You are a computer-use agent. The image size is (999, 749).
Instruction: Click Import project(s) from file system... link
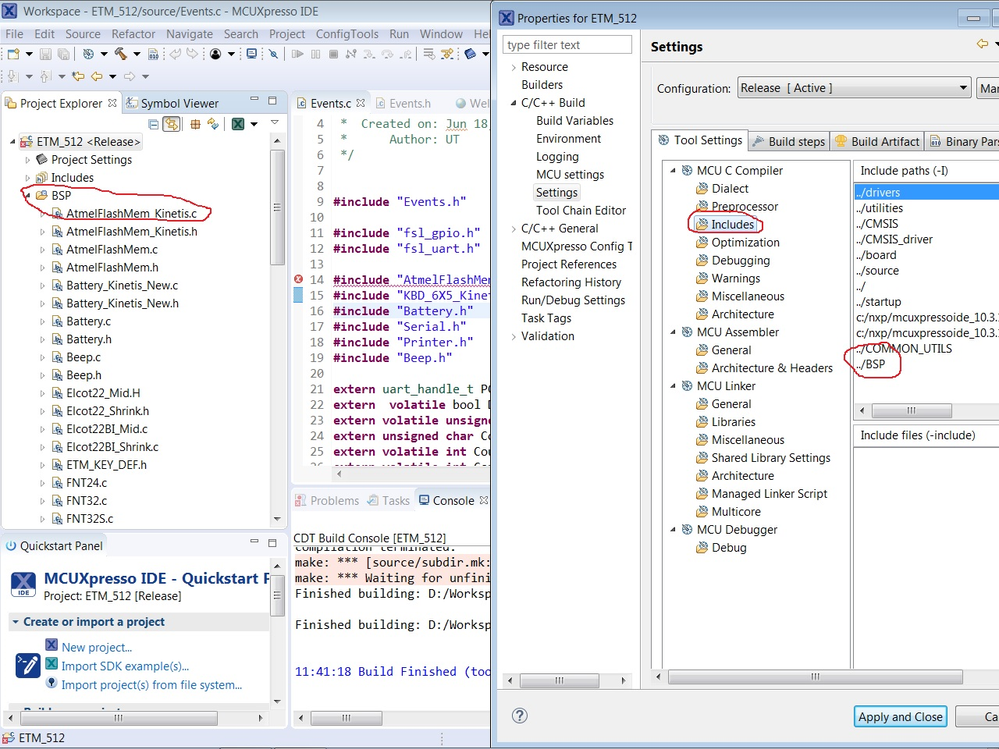152,685
